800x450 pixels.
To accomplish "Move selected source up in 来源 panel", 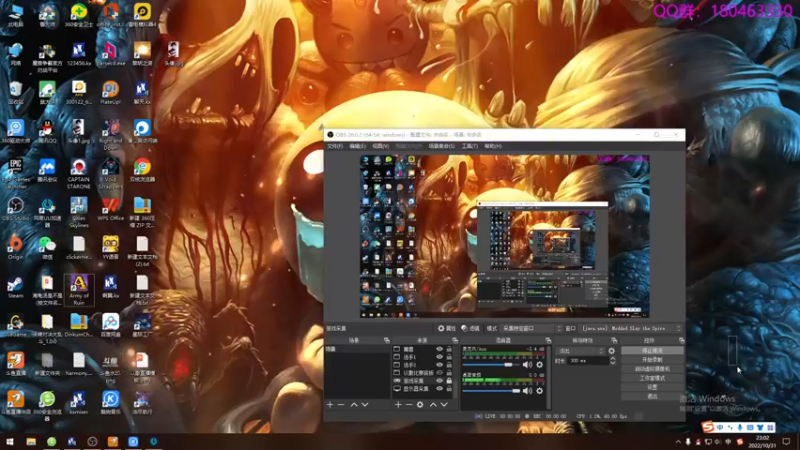I will tap(433, 405).
